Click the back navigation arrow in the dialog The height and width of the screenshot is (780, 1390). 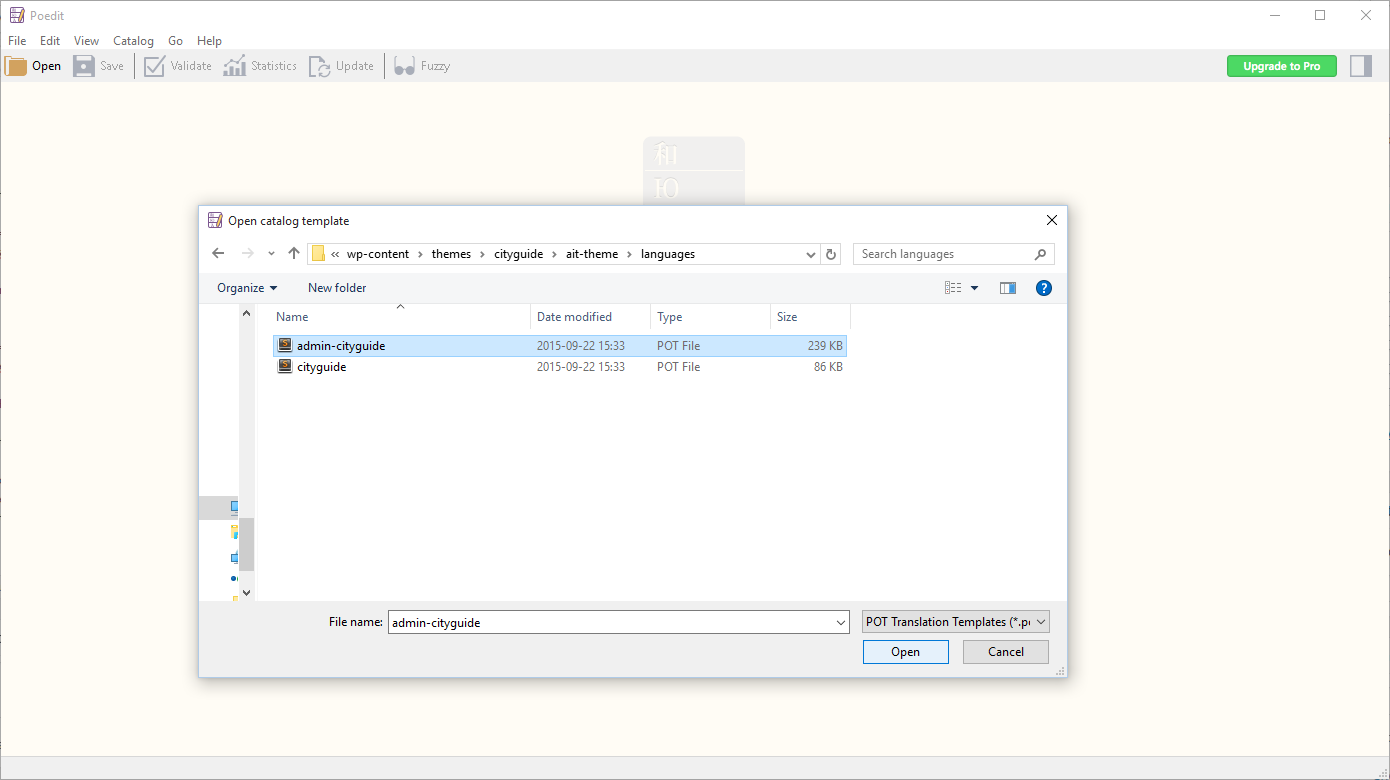(218, 253)
